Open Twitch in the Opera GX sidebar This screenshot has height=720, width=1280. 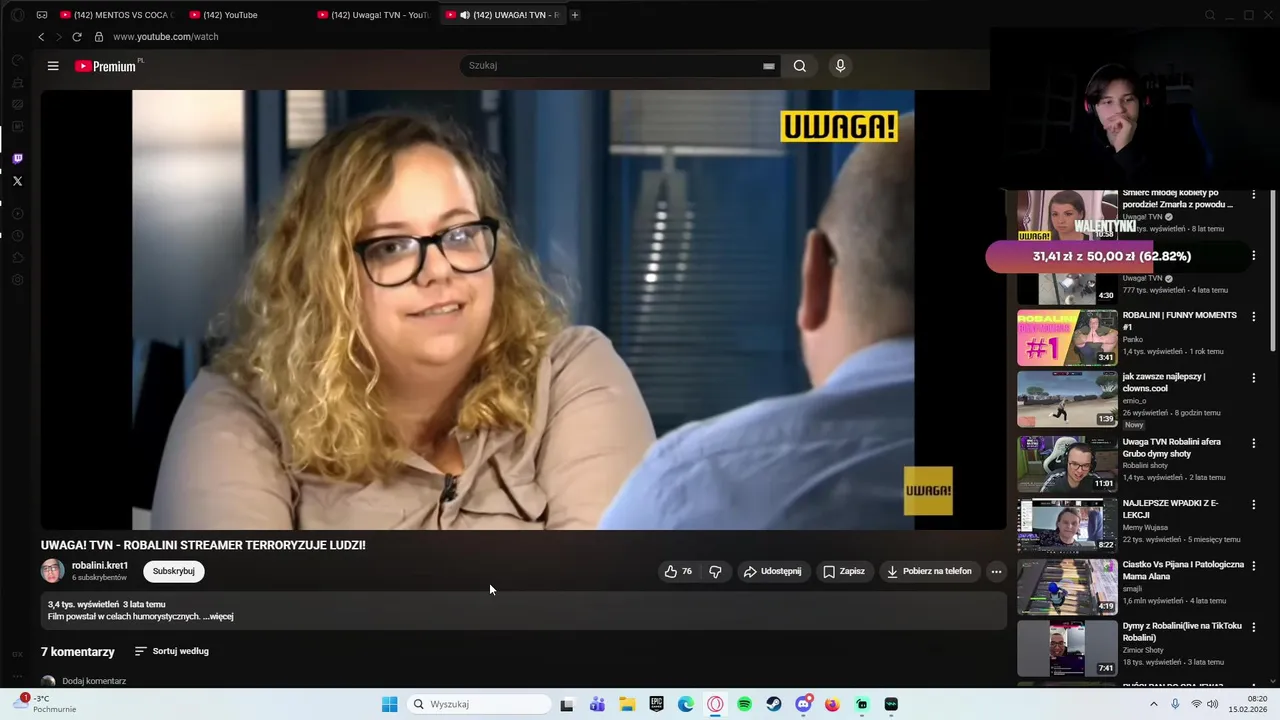click(x=17, y=158)
